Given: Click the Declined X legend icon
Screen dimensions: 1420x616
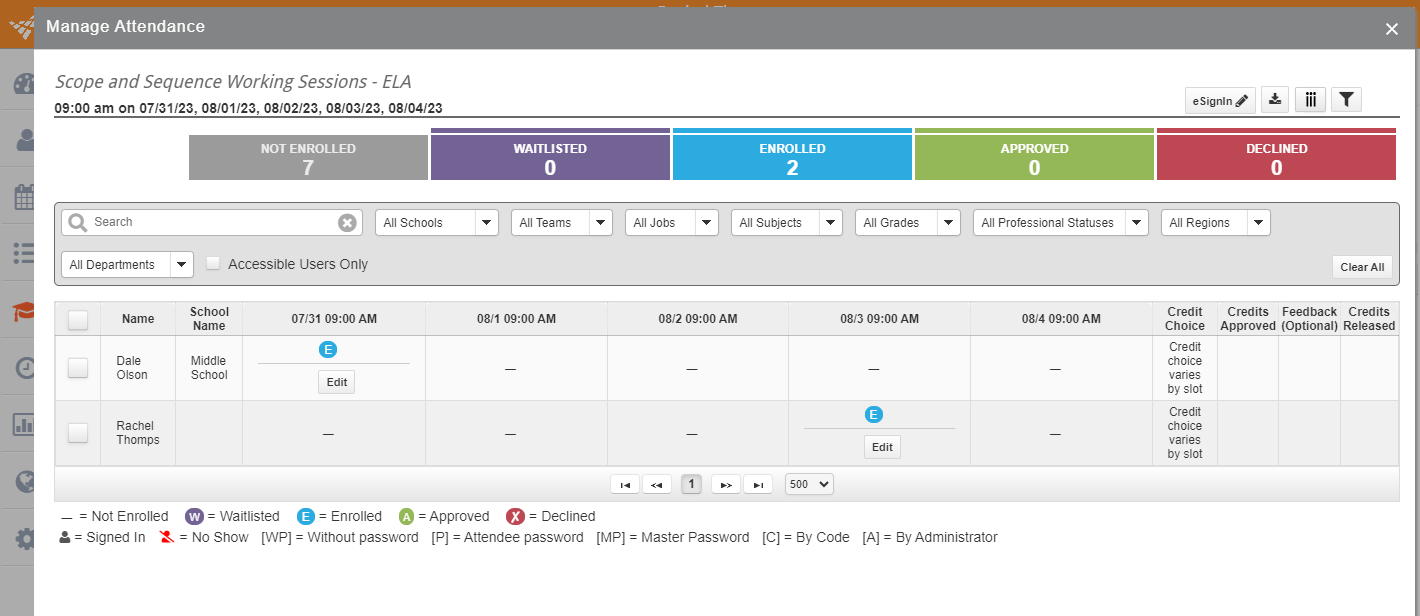Looking at the screenshot, I should click(x=515, y=516).
